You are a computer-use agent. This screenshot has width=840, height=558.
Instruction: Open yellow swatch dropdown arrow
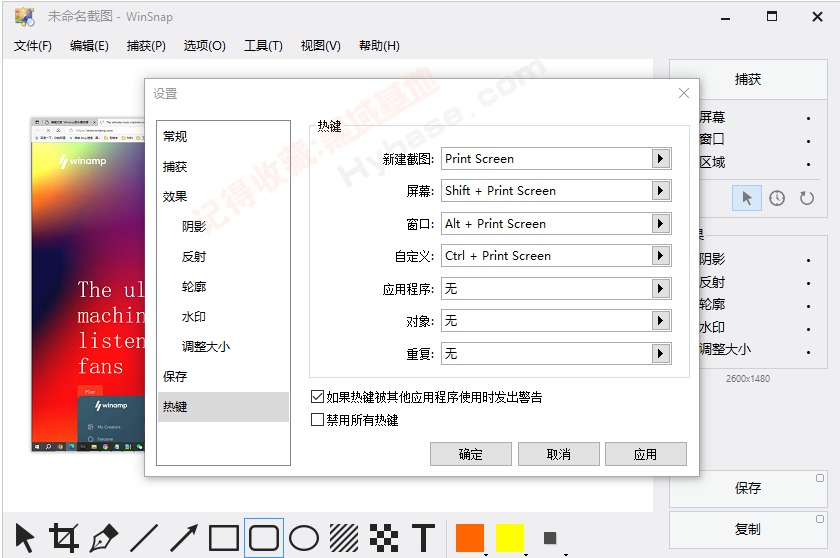[526, 554]
